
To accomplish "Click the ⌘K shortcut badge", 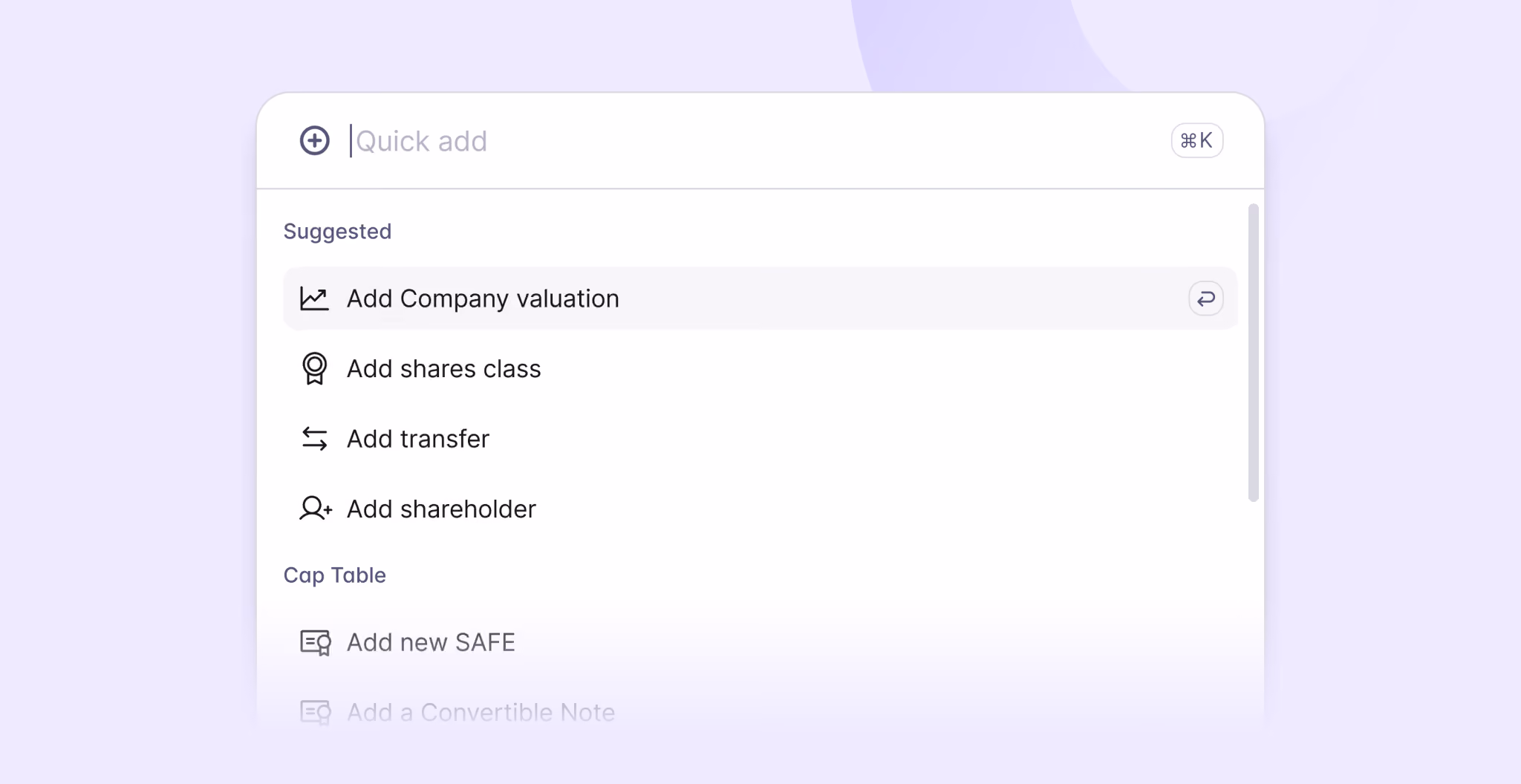I will pyautogui.click(x=1196, y=140).
